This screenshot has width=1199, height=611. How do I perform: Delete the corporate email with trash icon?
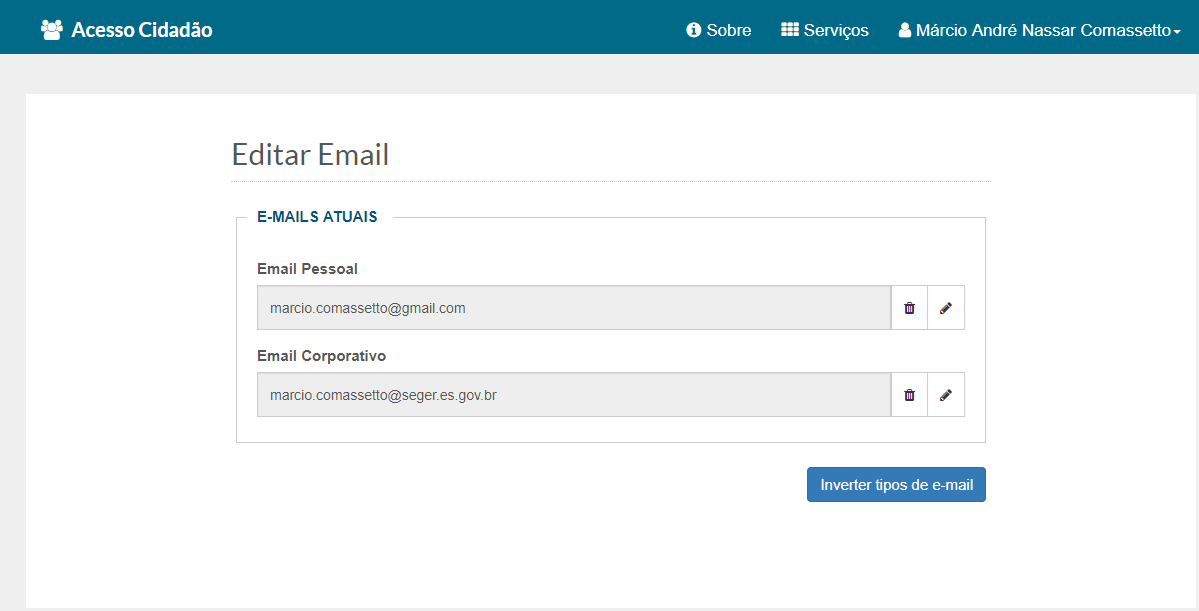(909, 395)
